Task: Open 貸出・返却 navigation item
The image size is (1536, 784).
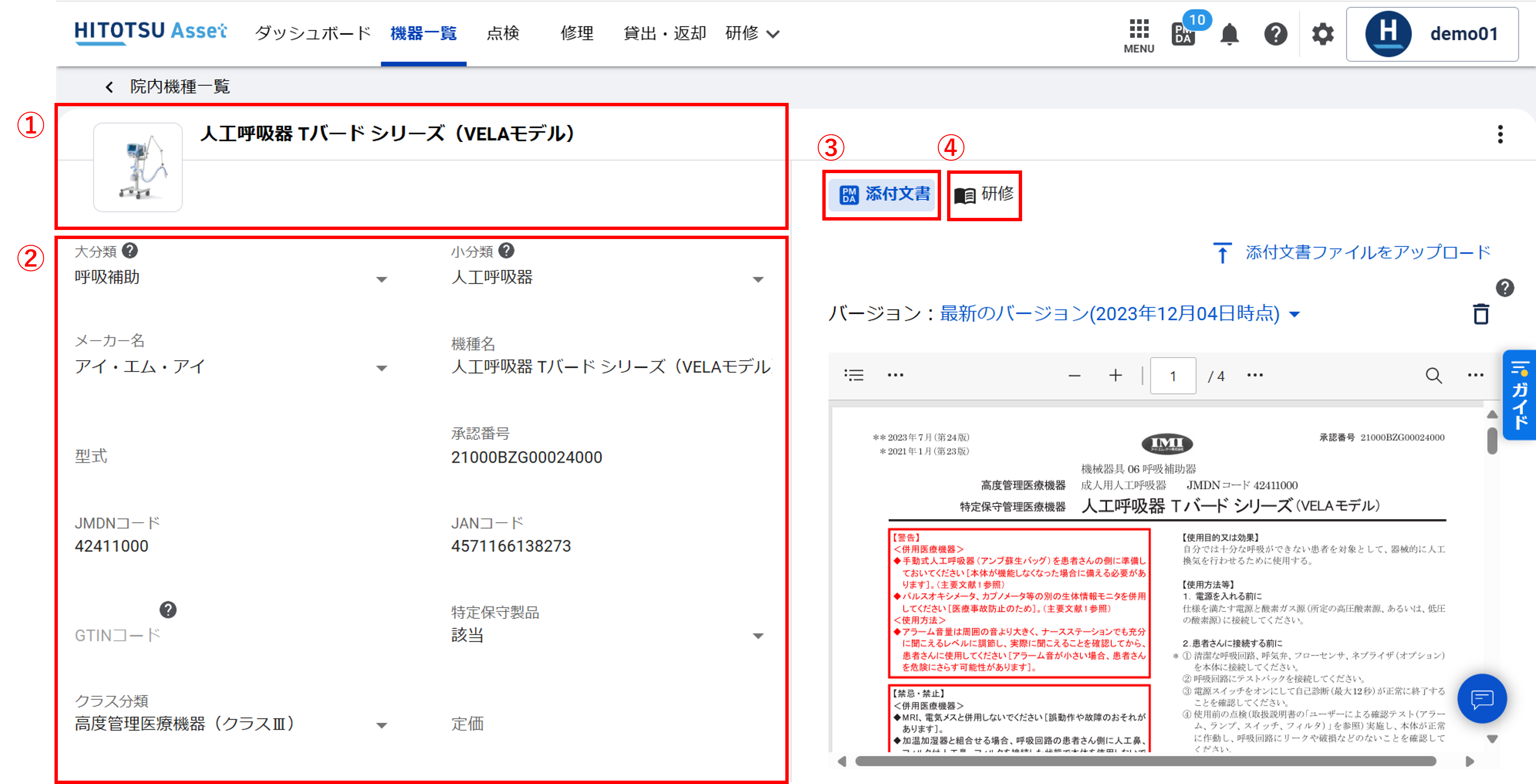Action: (664, 33)
